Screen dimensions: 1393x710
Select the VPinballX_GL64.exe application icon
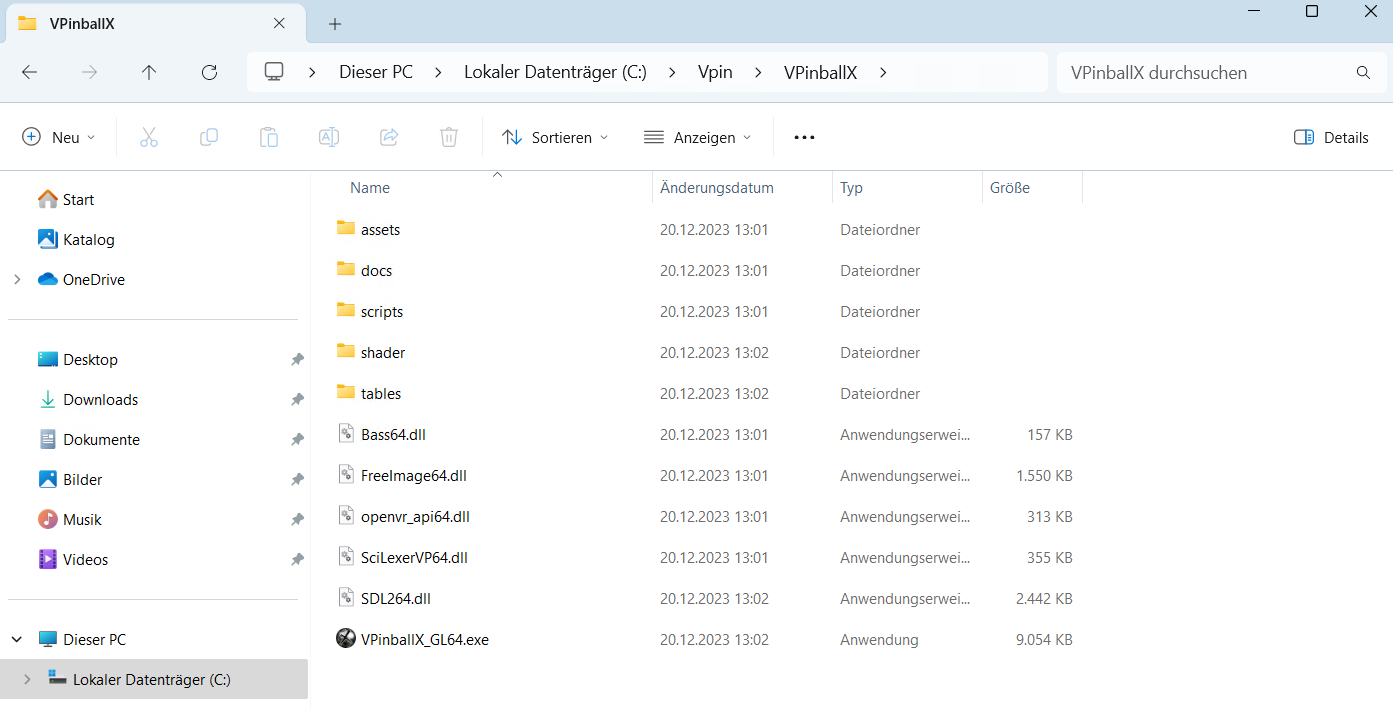pos(346,639)
